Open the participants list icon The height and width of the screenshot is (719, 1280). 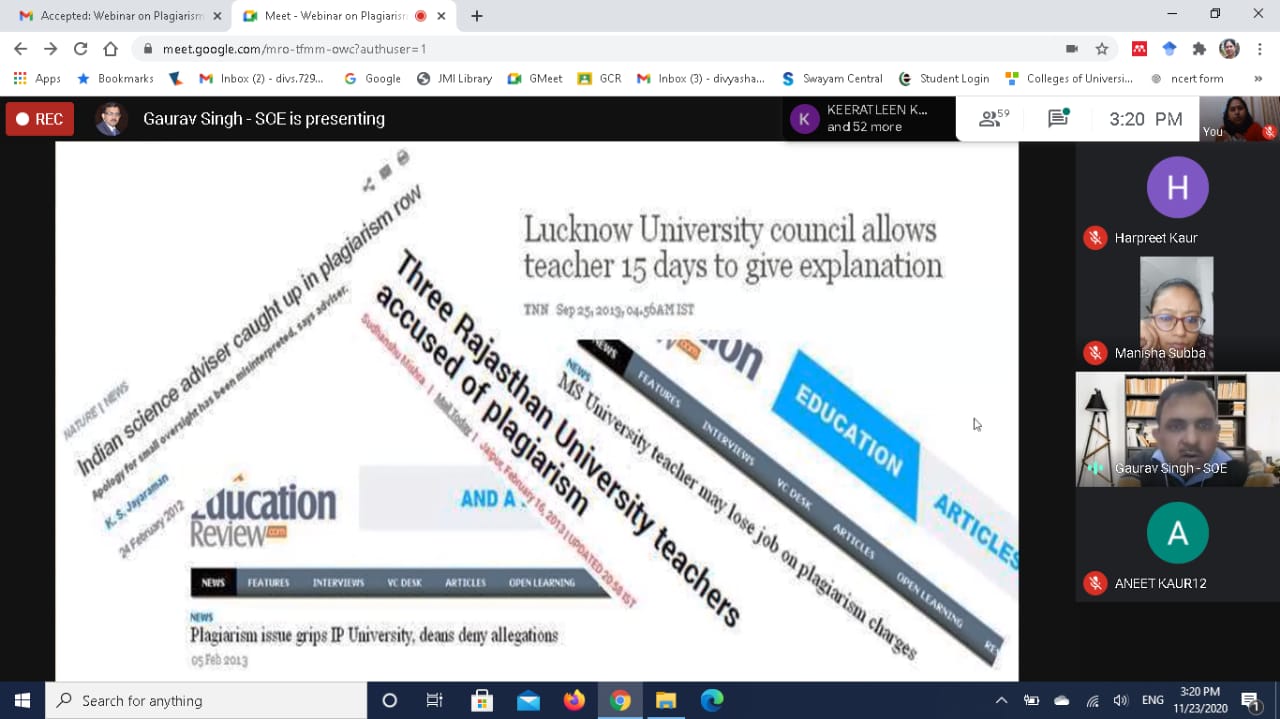pyautogui.click(x=993, y=119)
